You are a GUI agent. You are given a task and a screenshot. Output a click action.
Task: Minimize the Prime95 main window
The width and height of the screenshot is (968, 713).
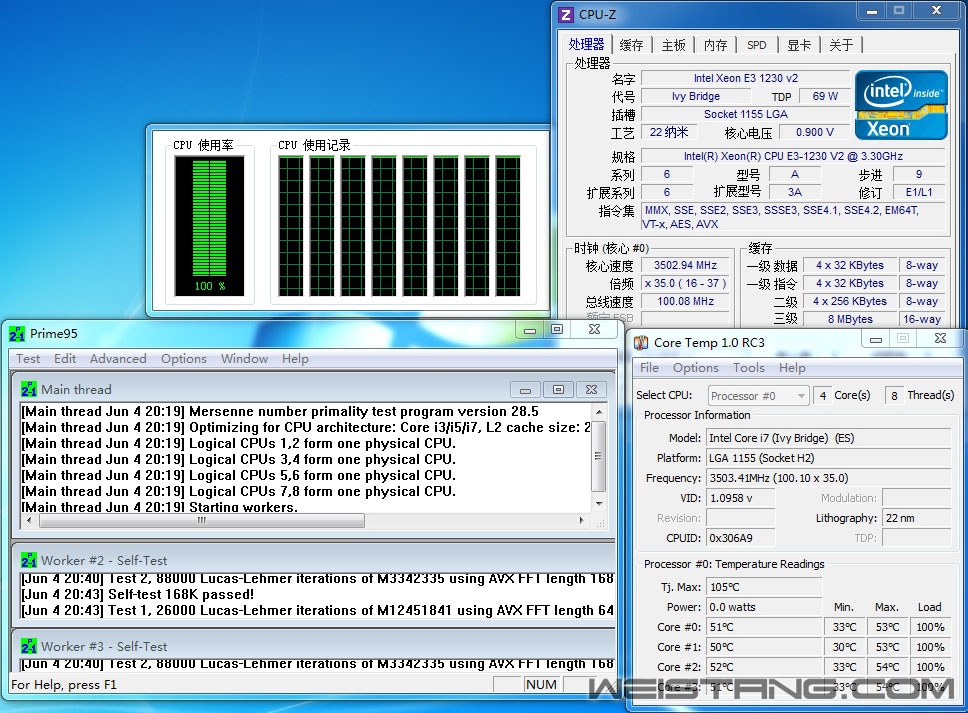(529, 330)
